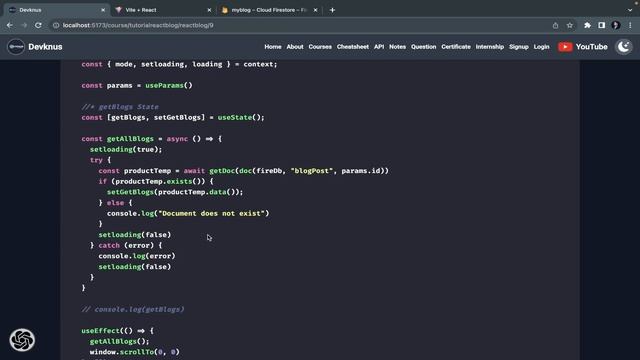The image size is (640, 360).
Task: Go back with the browser back arrow
Action: pos(10,25)
